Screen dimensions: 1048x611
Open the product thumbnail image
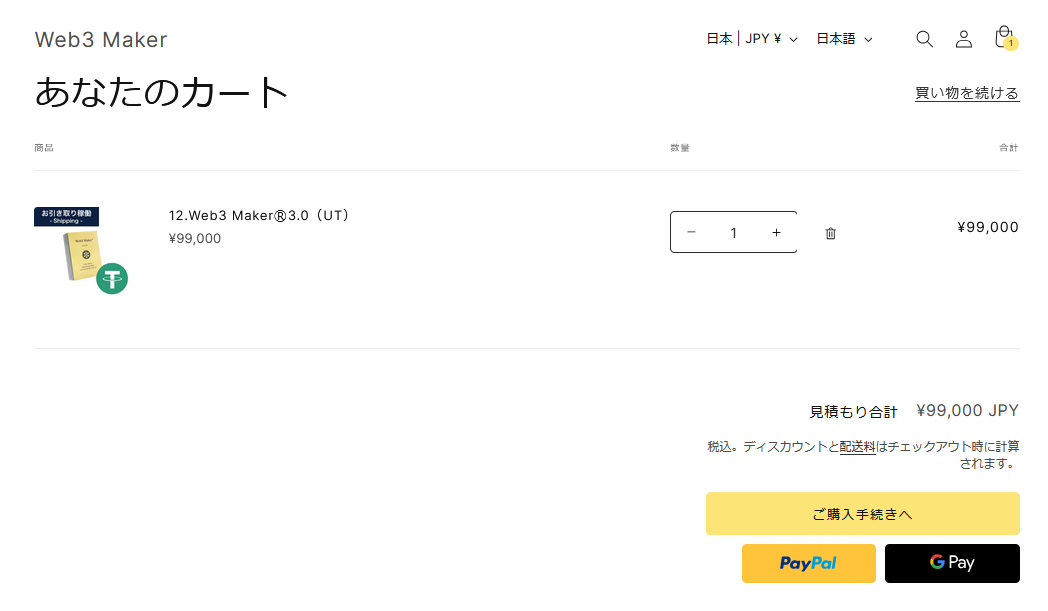[81, 251]
